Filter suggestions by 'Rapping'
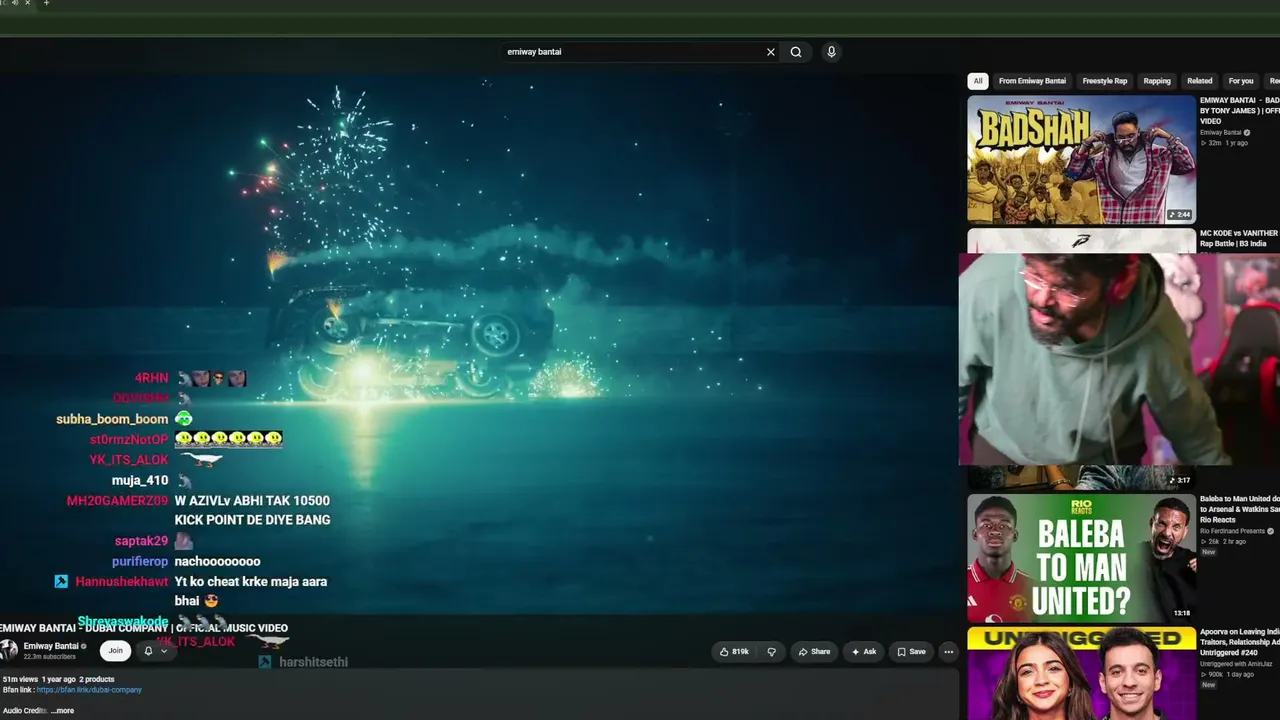The image size is (1280, 720). click(1157, 81)
